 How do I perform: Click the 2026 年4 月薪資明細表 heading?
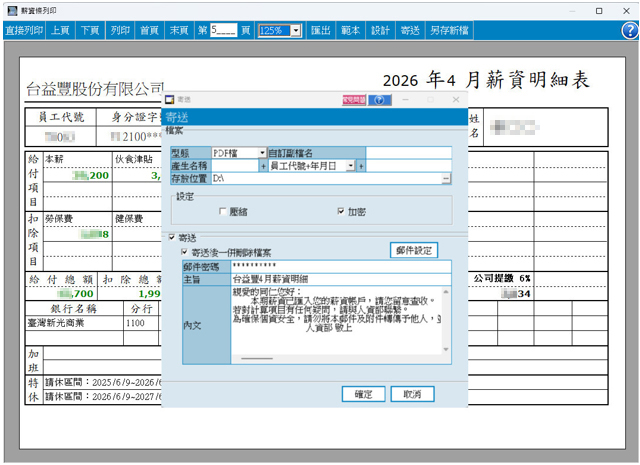[486, 80]
